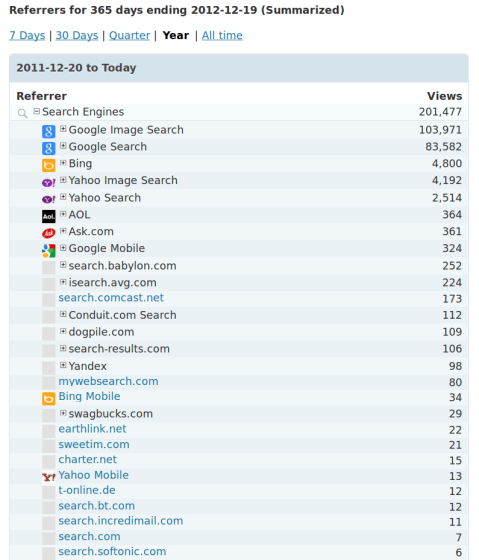
Task: Click the gray placeholder icon for search.babylon.com
Action: 49,268
